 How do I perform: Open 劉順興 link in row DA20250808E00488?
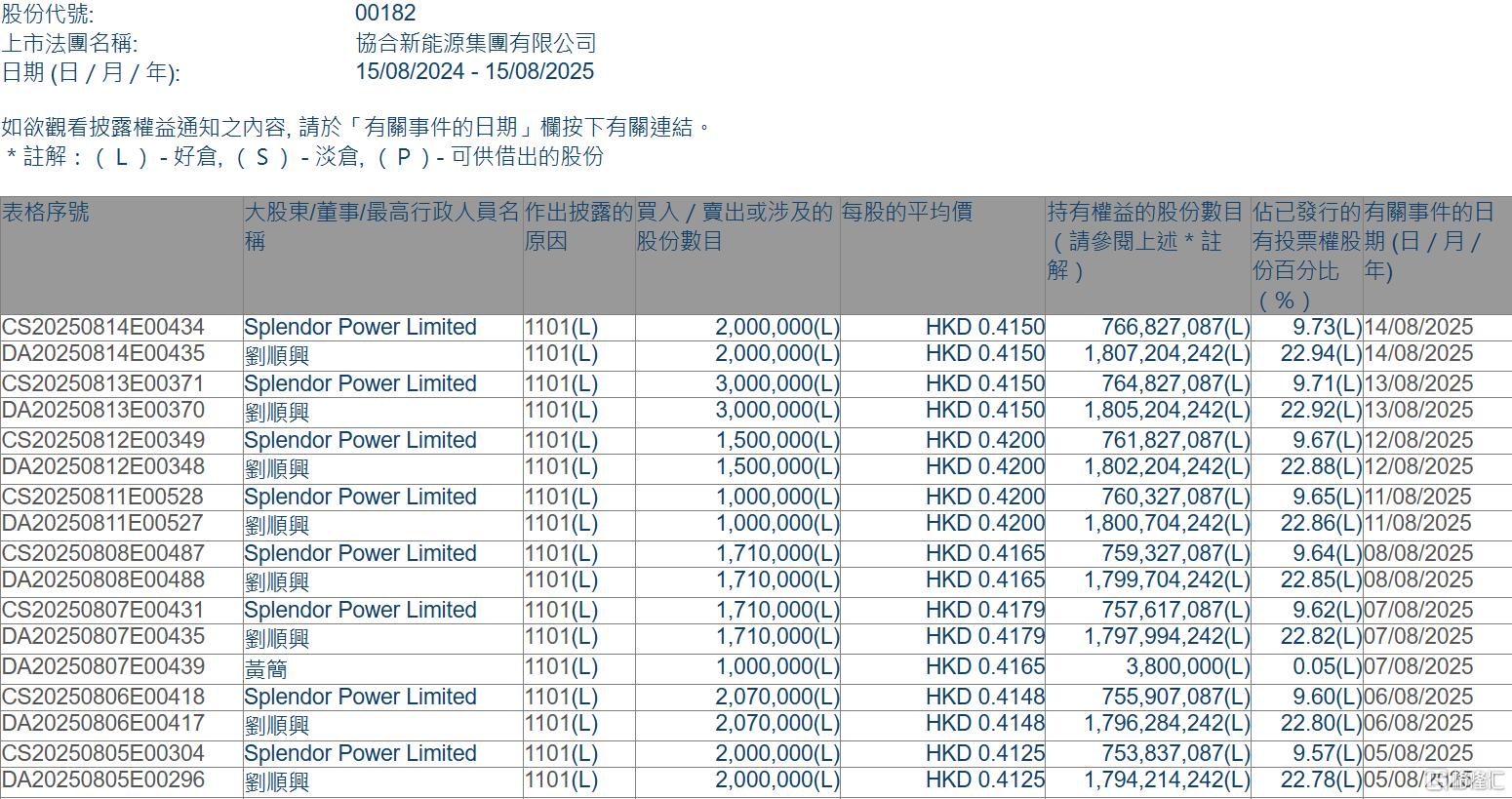(x=276, y=581)
